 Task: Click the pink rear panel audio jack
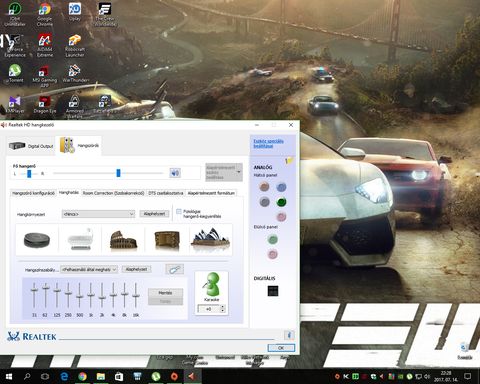coord(281,217)
